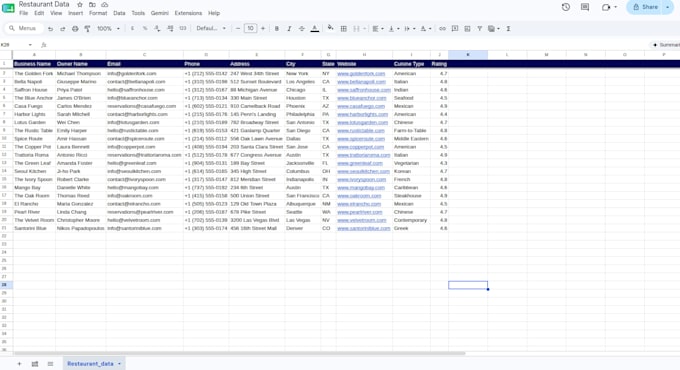Decrease decimal places

click(157, 29)
